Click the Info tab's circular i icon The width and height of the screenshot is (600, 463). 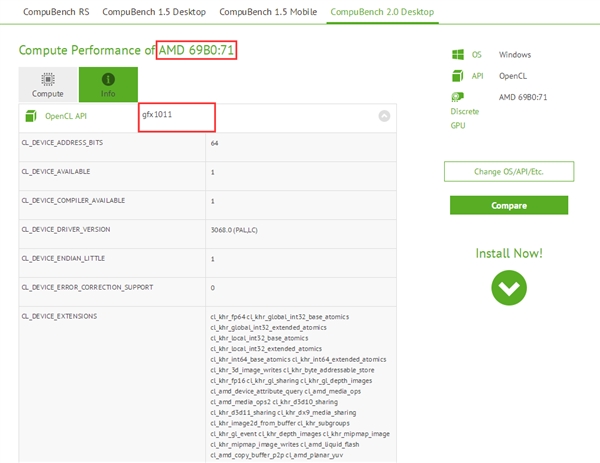[x=108, y=79]
